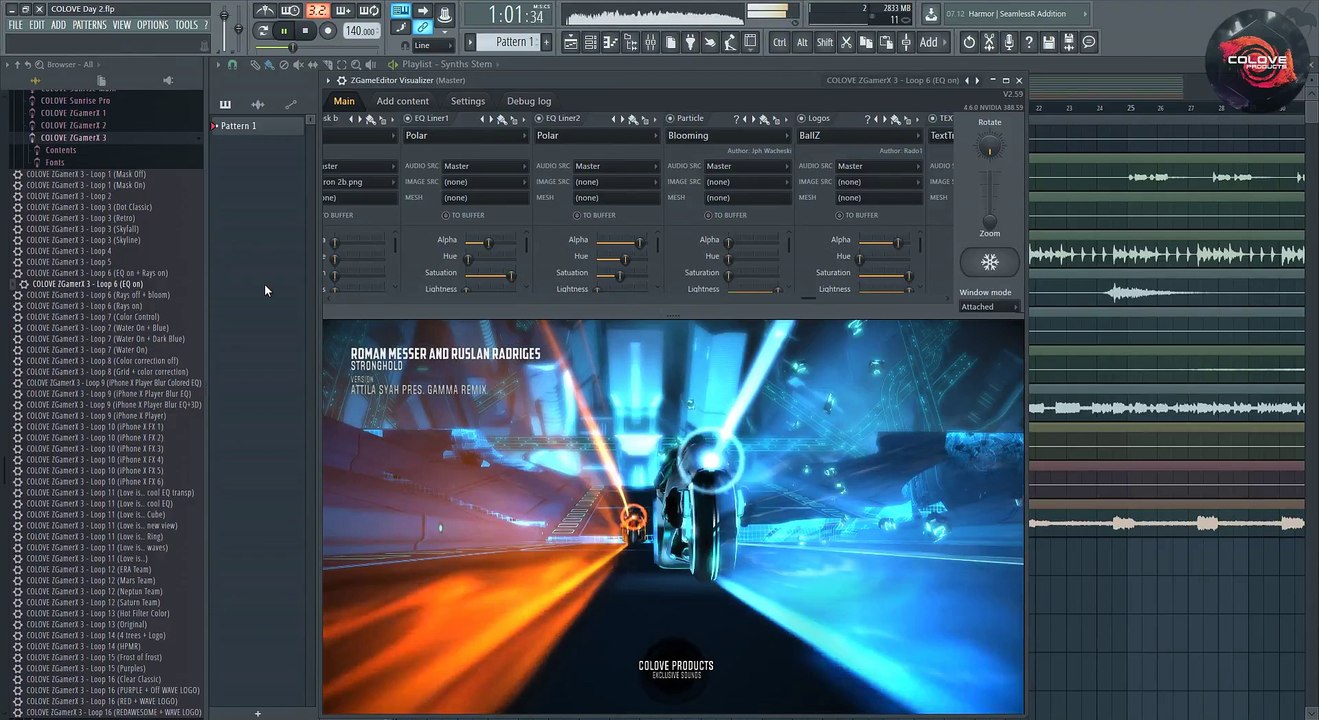Click the Ctrl modifier button
1319x720 pixels.
[x=779, y=42]
